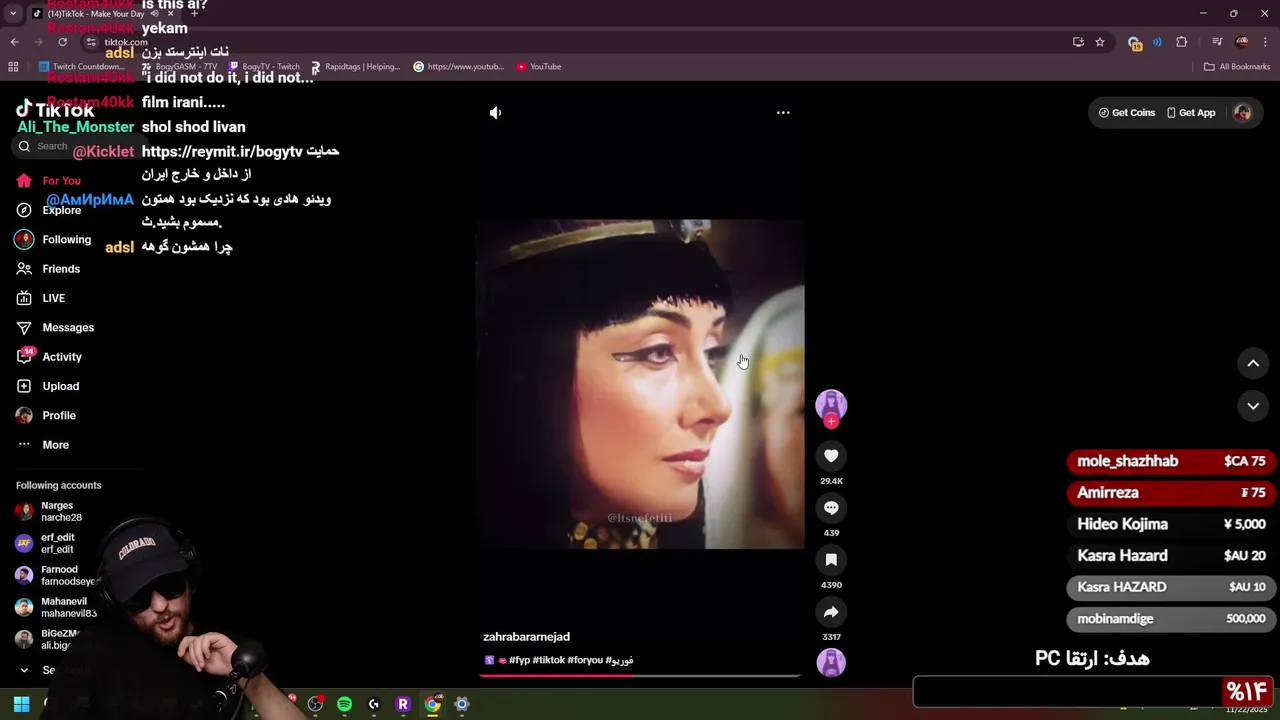Open the extension with 19 badge
This screenshot has width=1280, height=720.
click(1134, 43)
